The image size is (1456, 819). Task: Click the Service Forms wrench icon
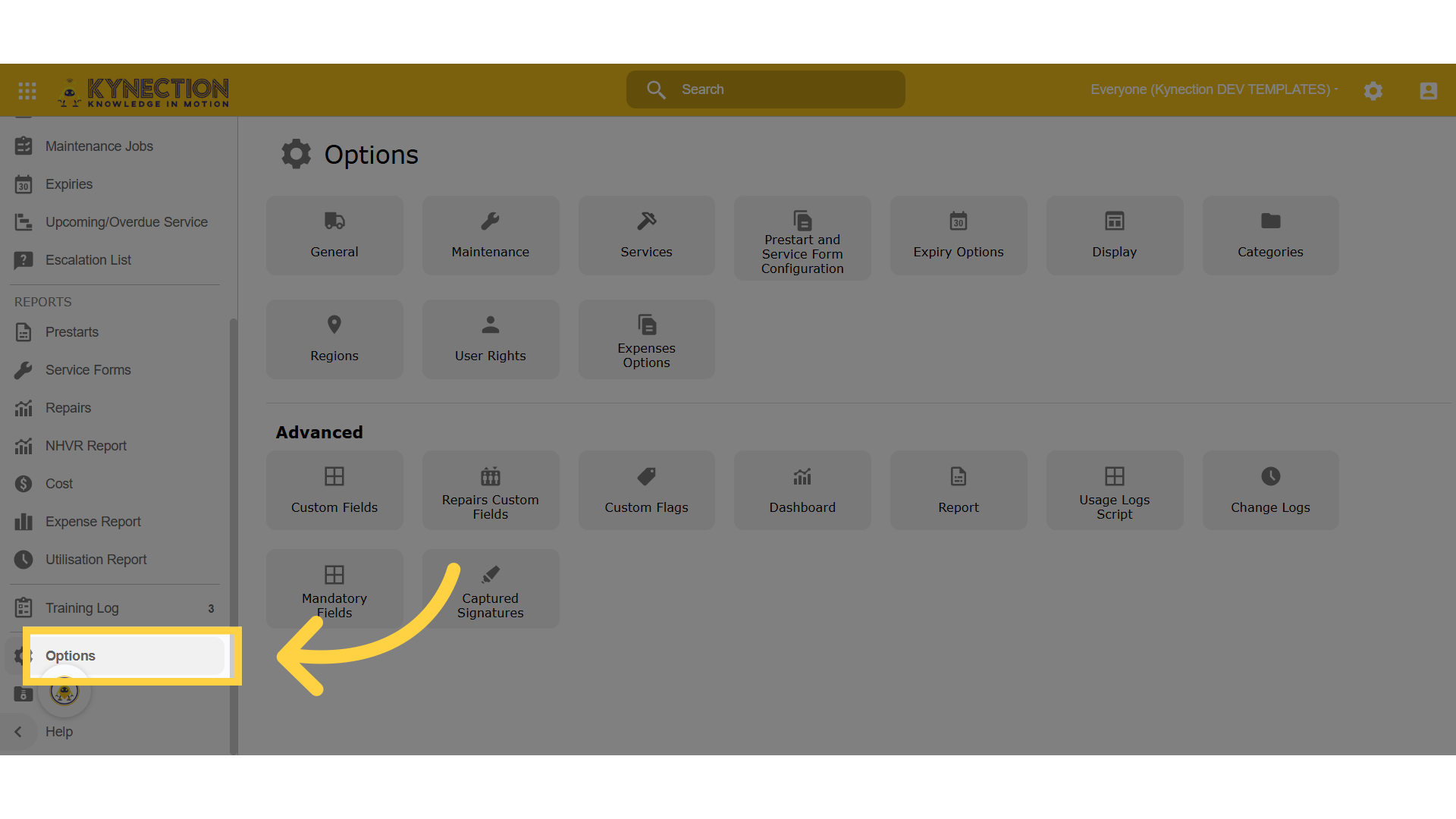[24, 370]
